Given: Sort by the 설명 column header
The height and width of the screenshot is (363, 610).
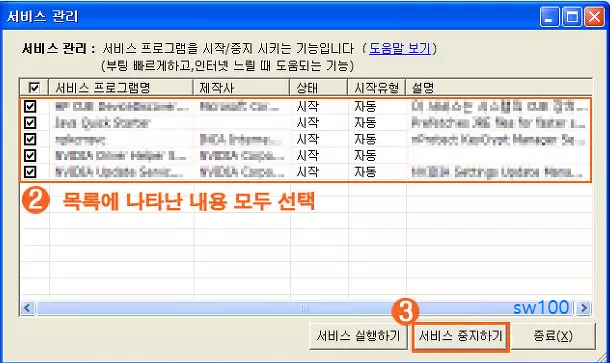Looking at the screenshot, I should click(499, 88).
